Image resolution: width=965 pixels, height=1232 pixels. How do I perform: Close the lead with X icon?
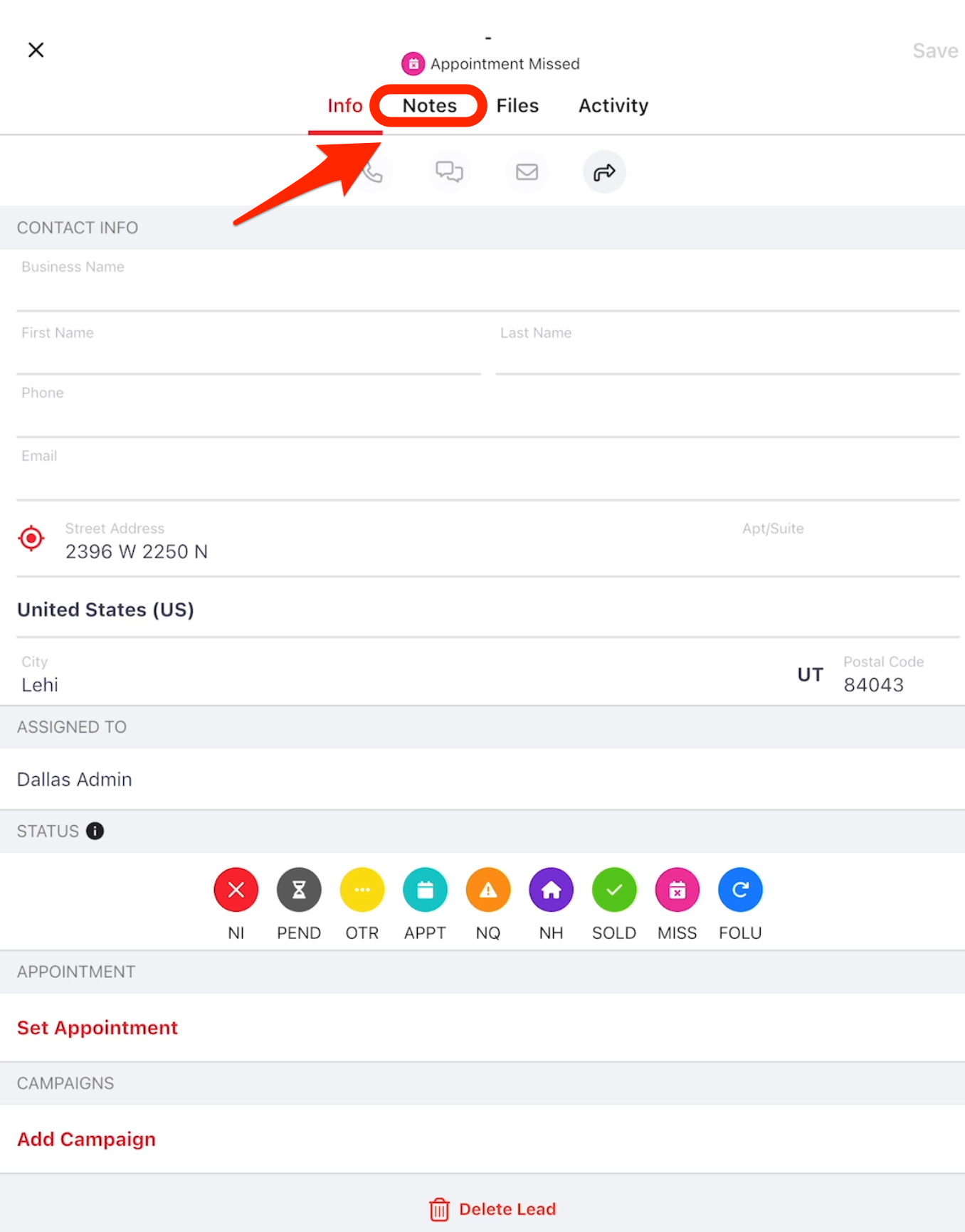pyautogui.click(x=36, y=50)
